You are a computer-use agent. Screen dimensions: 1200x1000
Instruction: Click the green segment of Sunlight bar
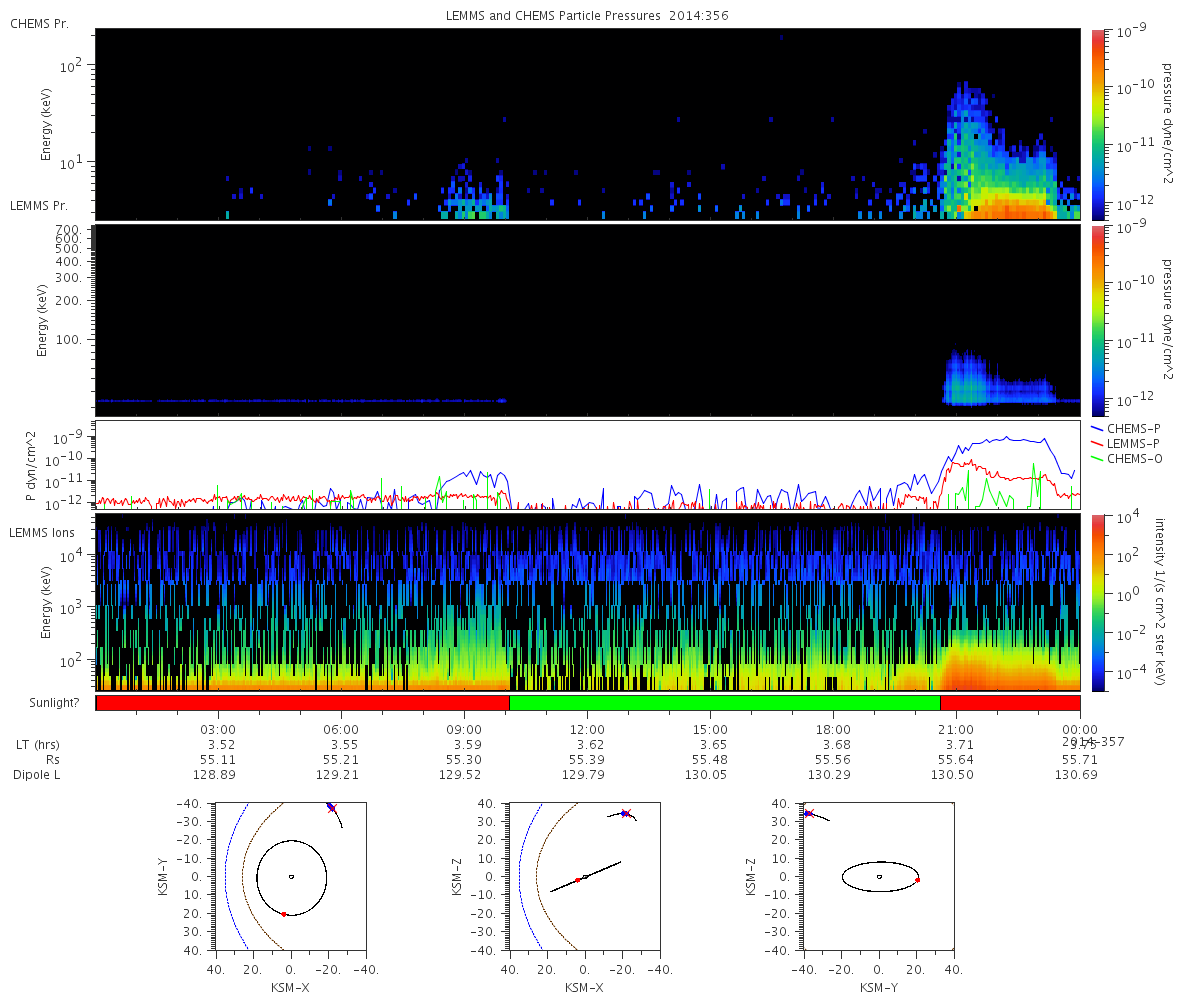pos(725,703)
